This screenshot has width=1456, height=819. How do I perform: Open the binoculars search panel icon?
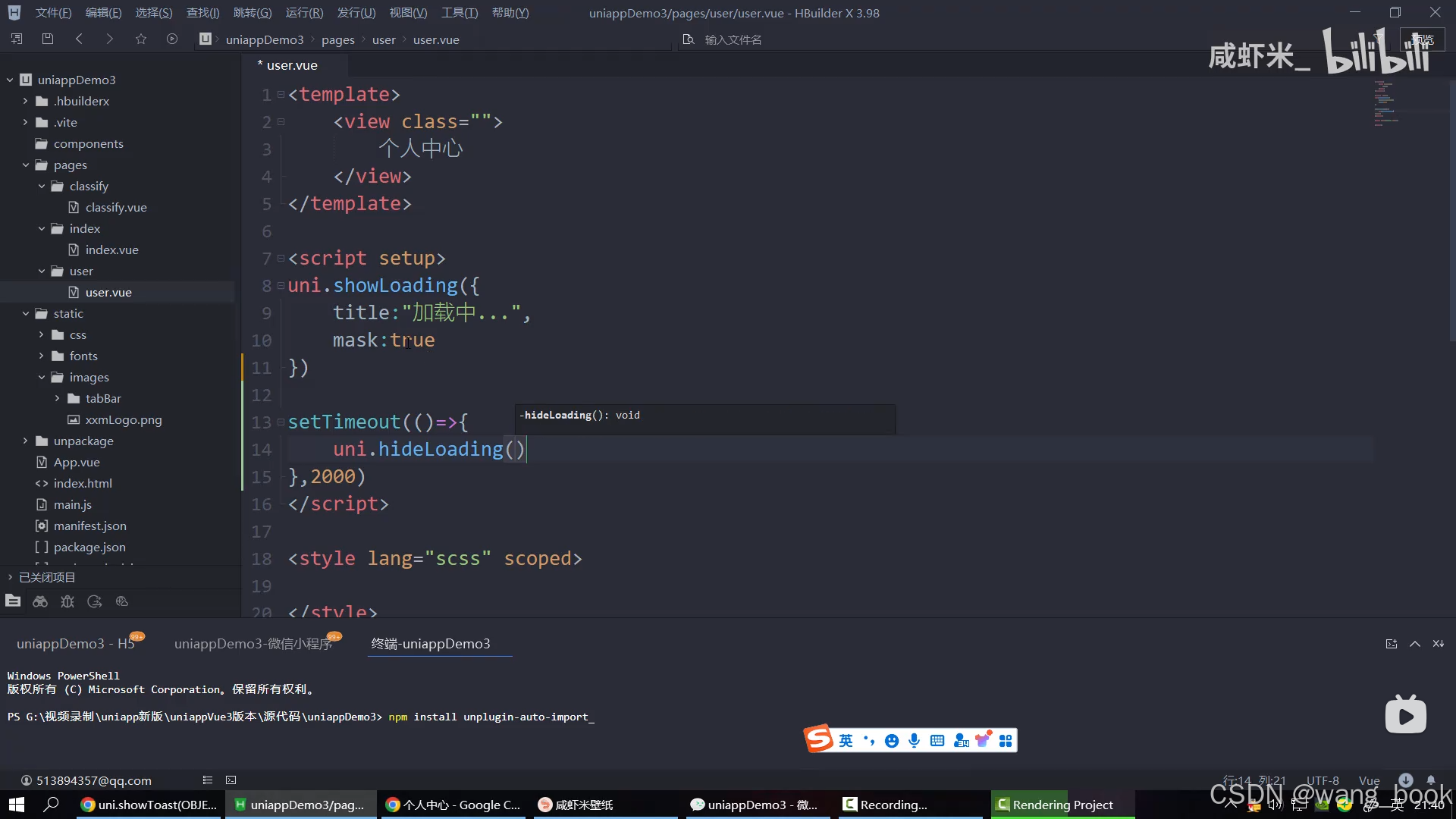click(x=40, y=601)
